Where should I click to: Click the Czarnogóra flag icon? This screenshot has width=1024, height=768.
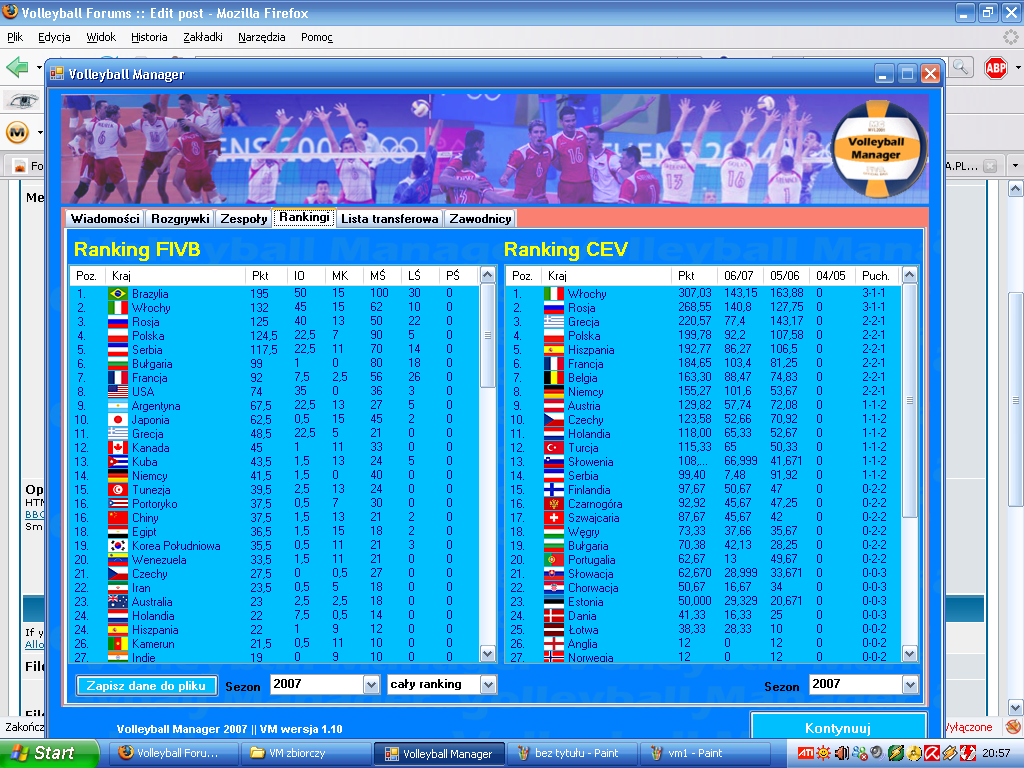tap(554, 504)
